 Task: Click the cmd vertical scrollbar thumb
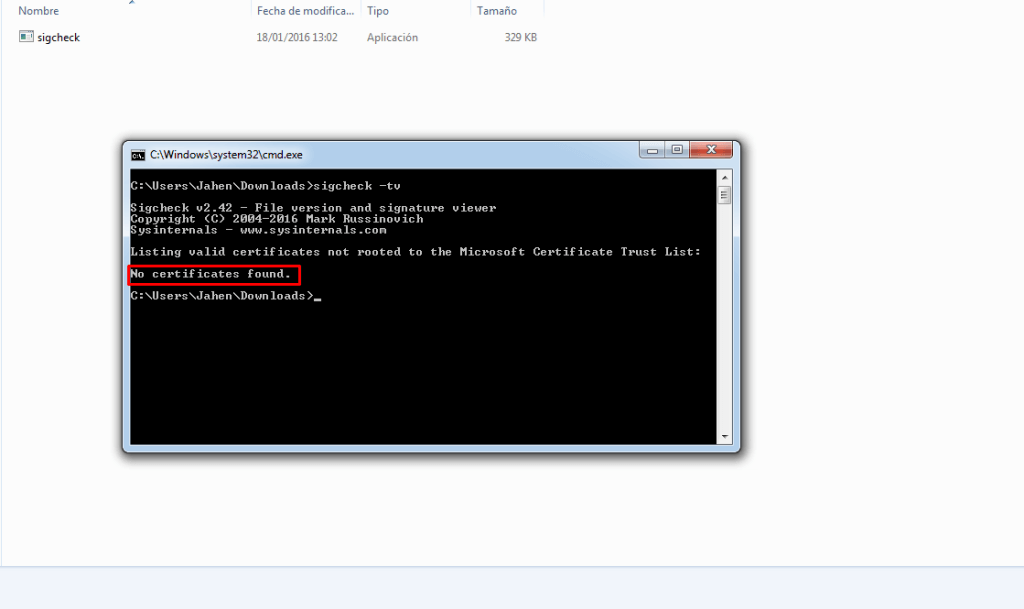pyautogui.click(x=724, y=195)
